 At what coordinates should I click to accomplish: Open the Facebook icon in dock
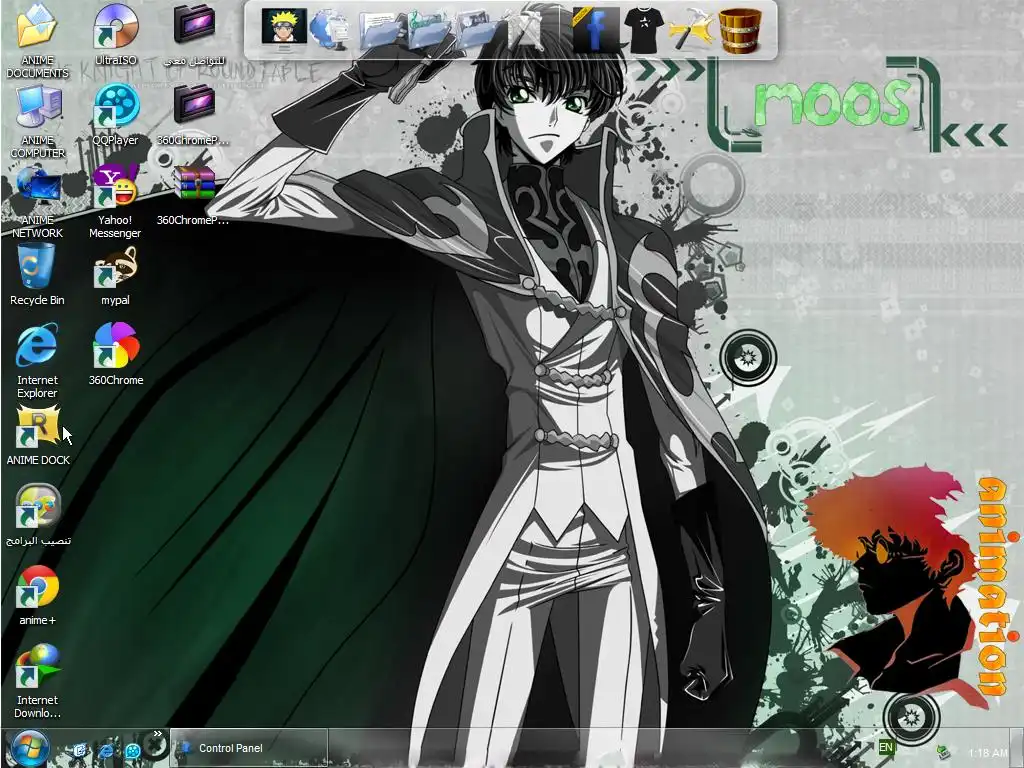click(595, 29)
